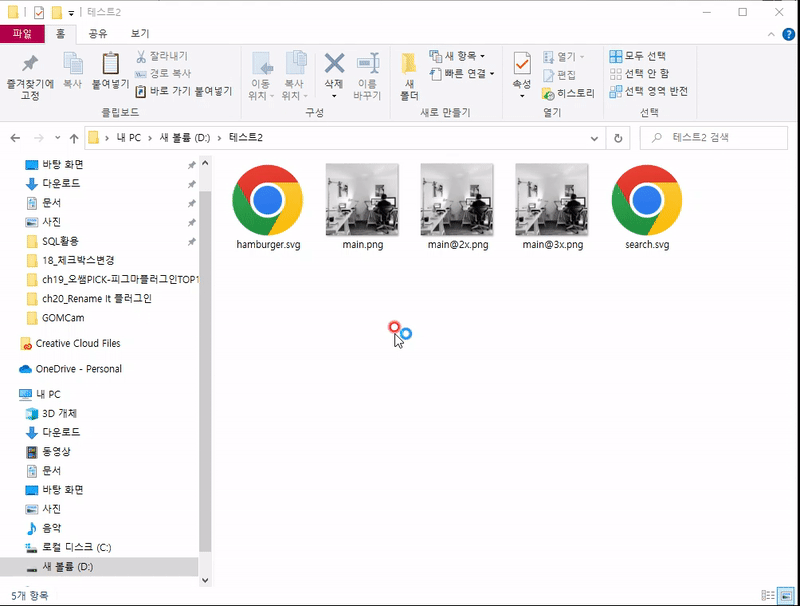The height and width of the screenshot is (606, 800).
Task: Switch to Large icons view in status bar
Action: click(786, 595)
